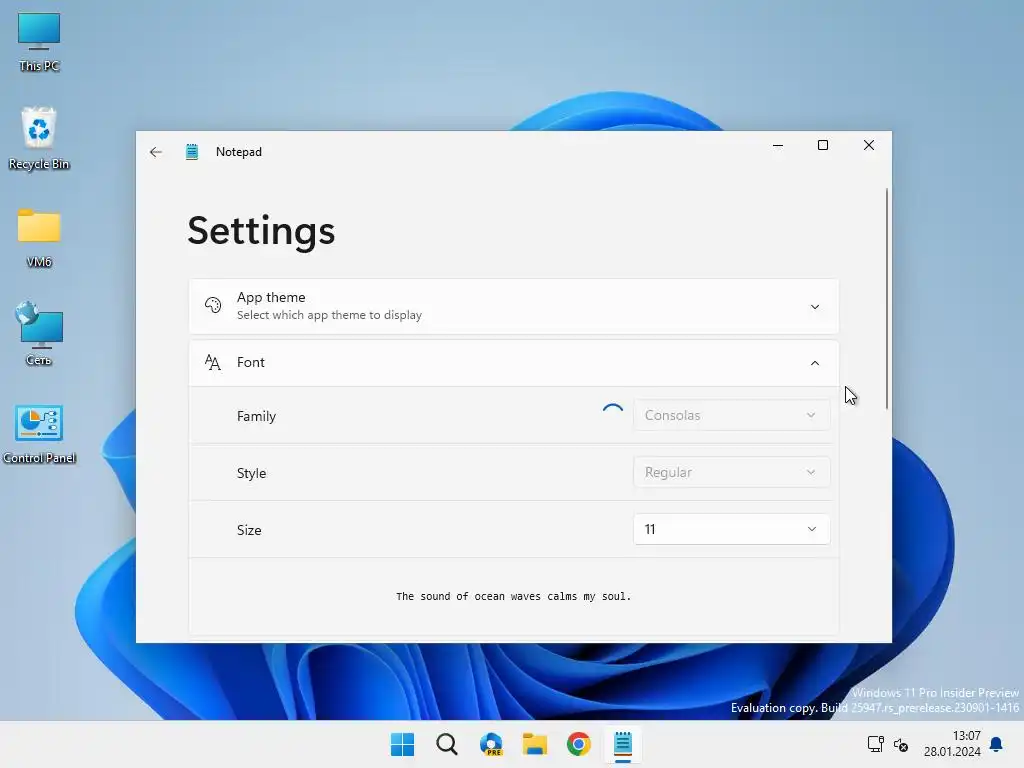Click the Settings window vertical scrollbar

coord(887,299)
